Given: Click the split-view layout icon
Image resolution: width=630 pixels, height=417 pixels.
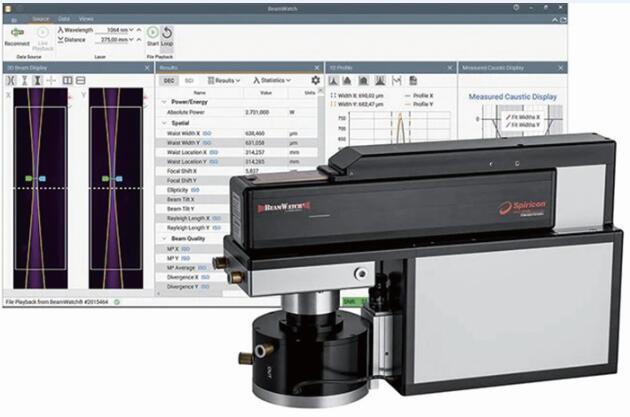Looking at the screenshot, I should click(x=67, y=79).
